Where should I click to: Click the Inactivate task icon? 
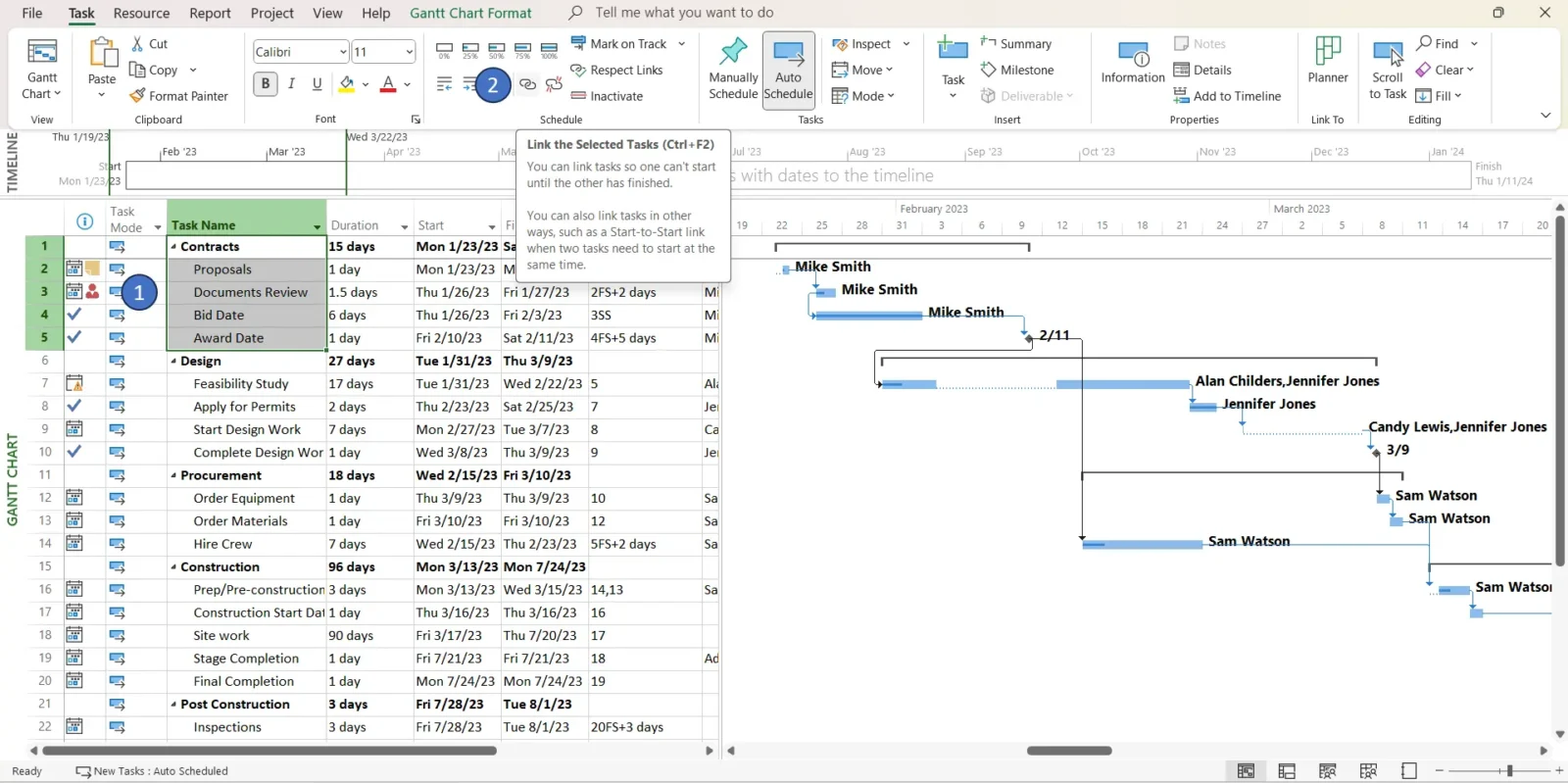[578, 96]
